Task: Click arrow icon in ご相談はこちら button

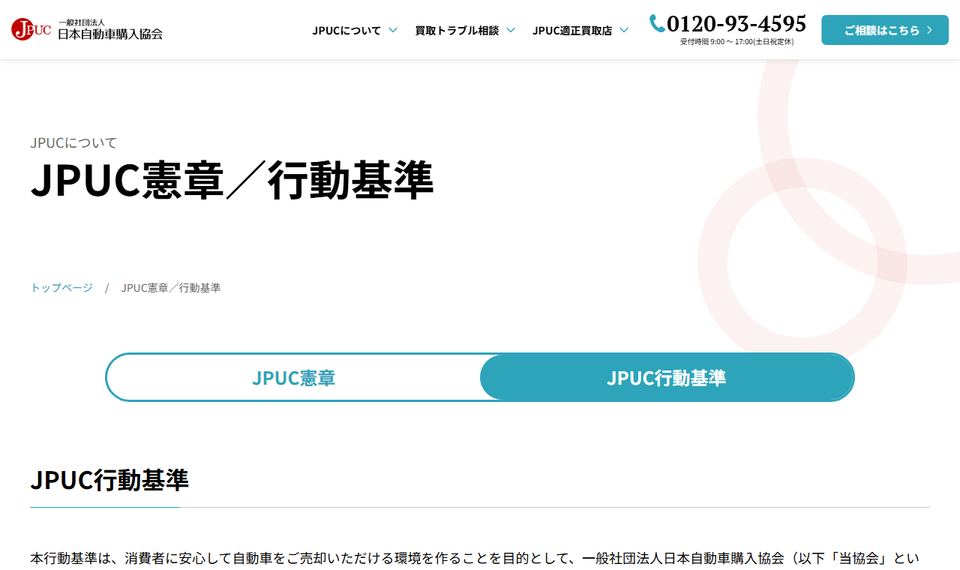Action: [929, 30]
